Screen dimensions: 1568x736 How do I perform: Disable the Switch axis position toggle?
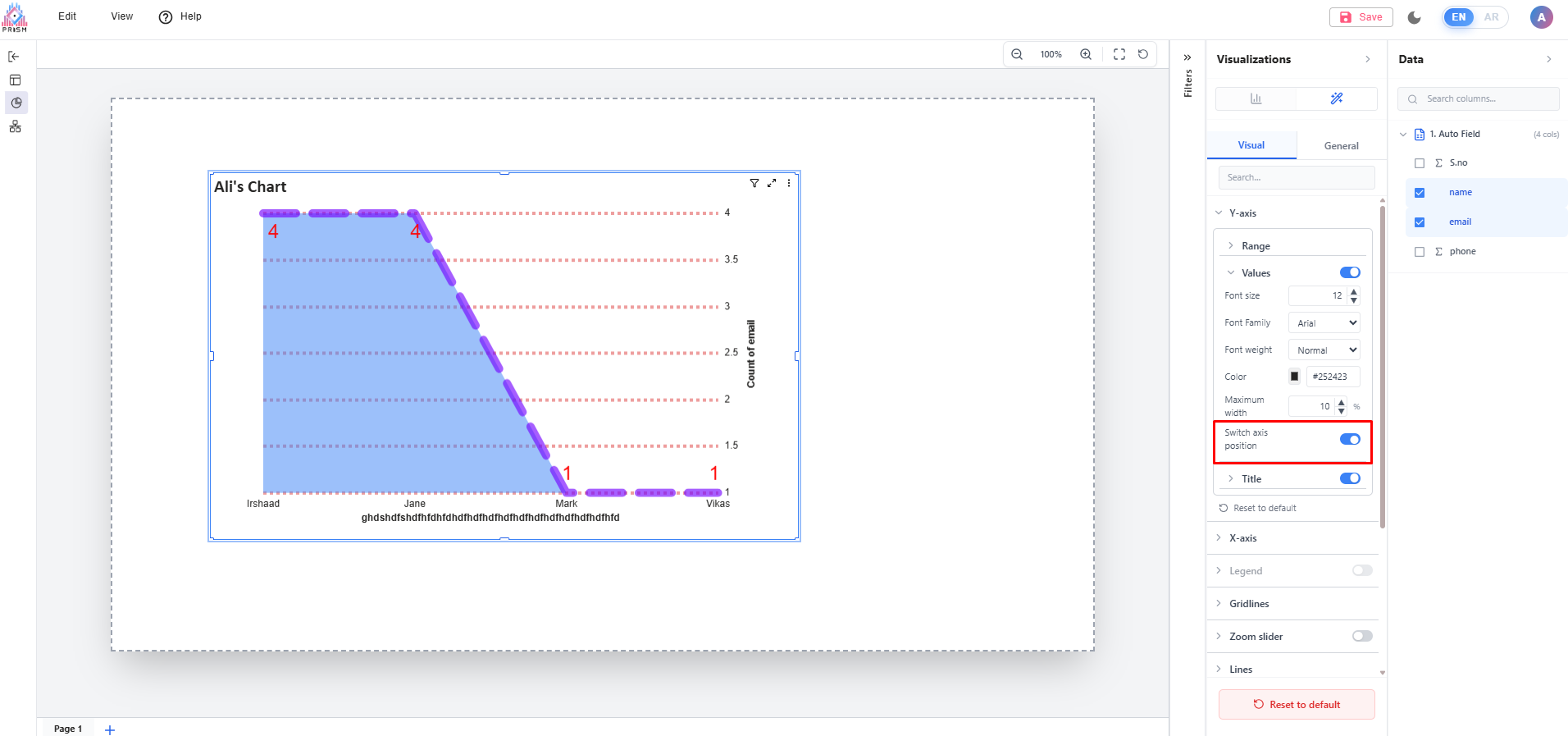(x=1350, y=439)
